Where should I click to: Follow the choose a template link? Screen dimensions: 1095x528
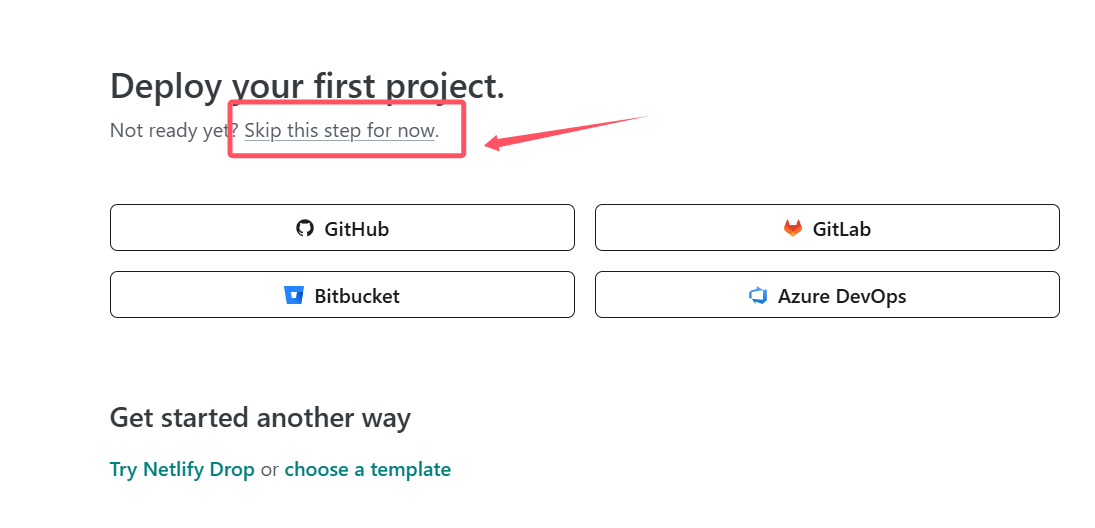tap(367, 469)
